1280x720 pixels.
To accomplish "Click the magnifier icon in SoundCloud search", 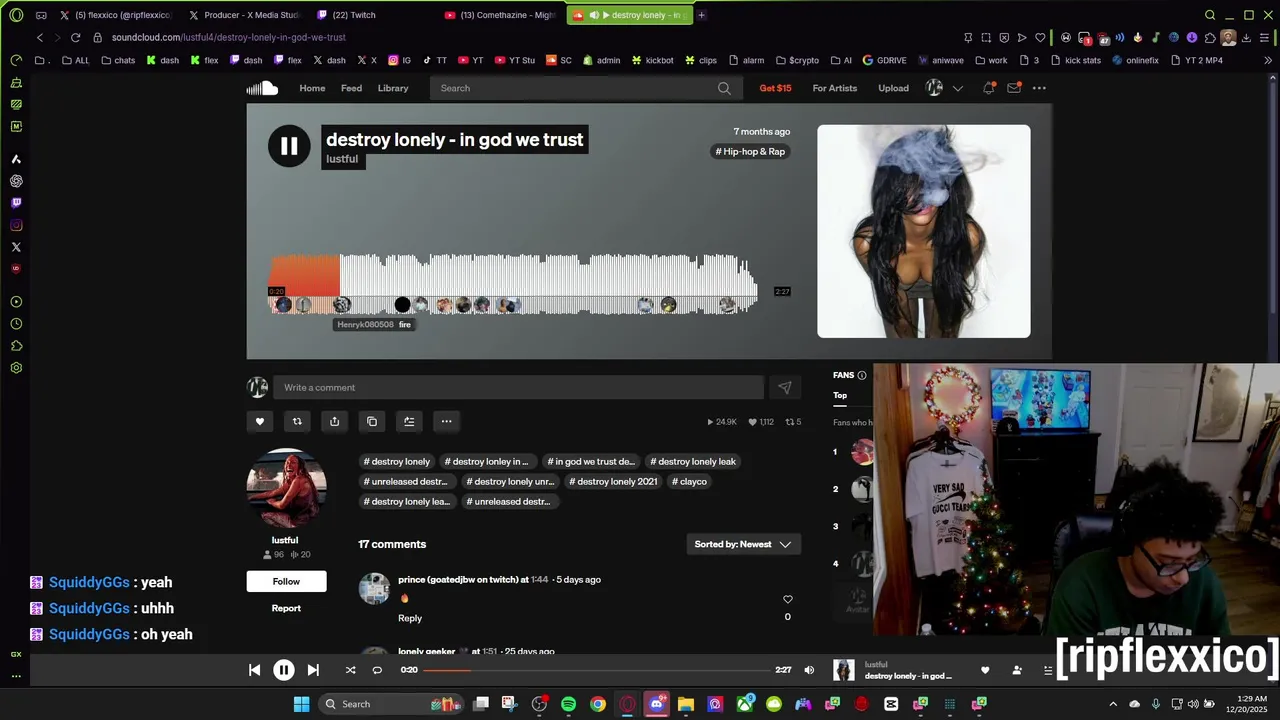I will point(724,88).
